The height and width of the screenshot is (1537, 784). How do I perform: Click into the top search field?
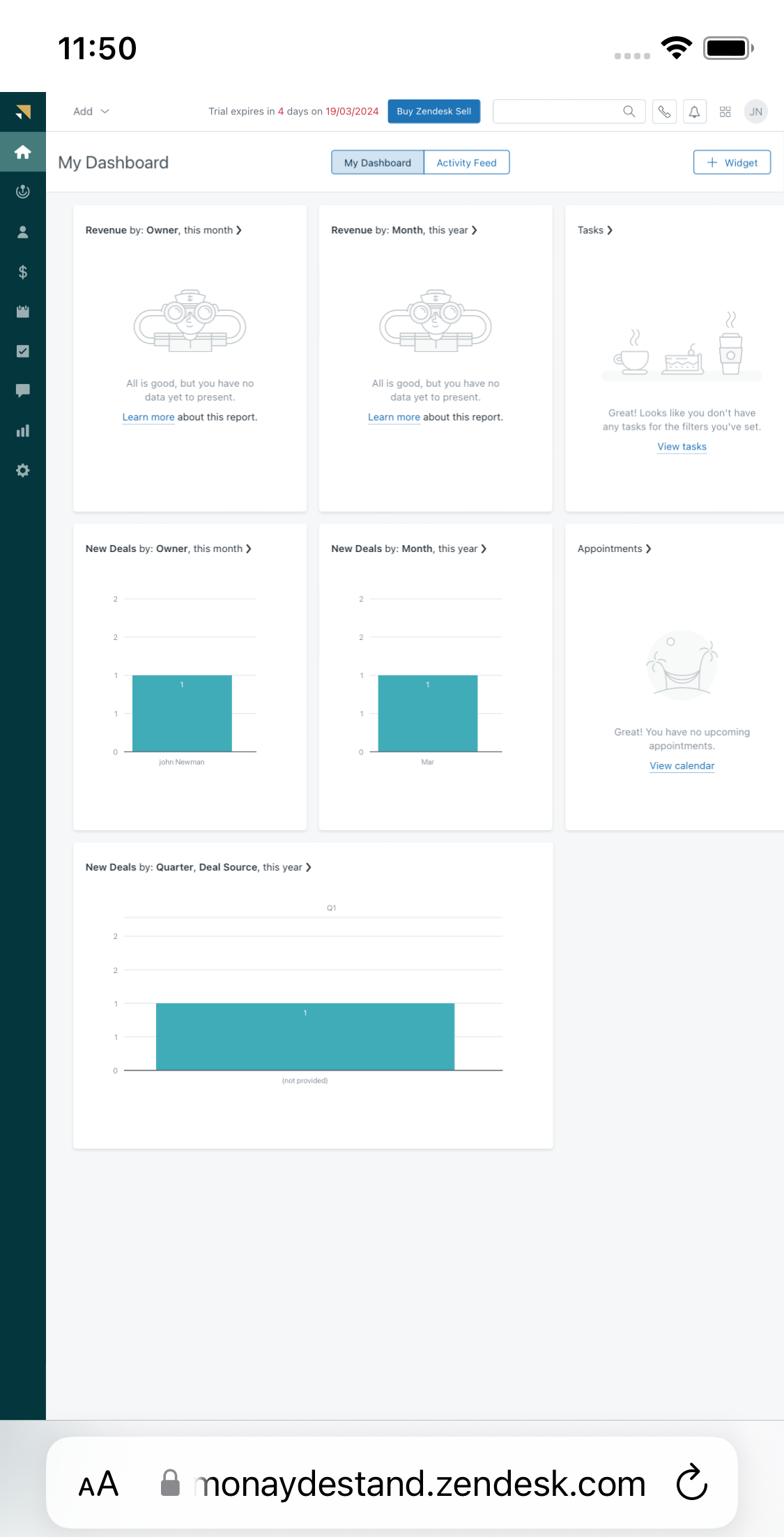point(558,112)
